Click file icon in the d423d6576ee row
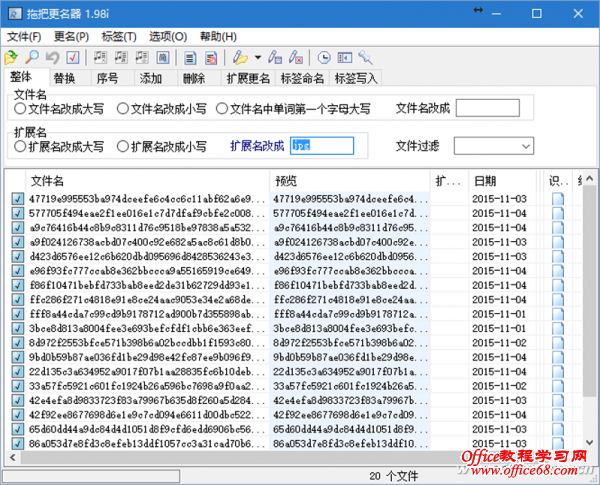 [x=558, y=256]
